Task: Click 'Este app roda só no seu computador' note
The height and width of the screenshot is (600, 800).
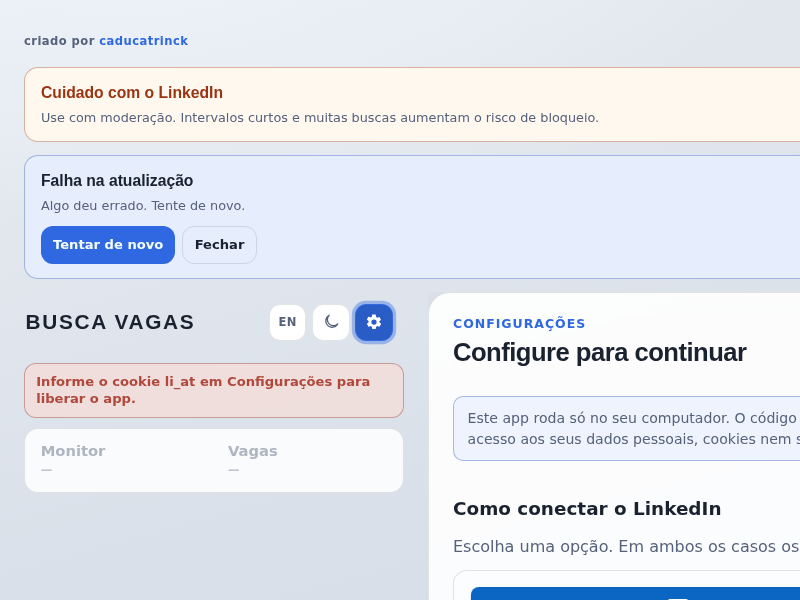Action: 627,429
